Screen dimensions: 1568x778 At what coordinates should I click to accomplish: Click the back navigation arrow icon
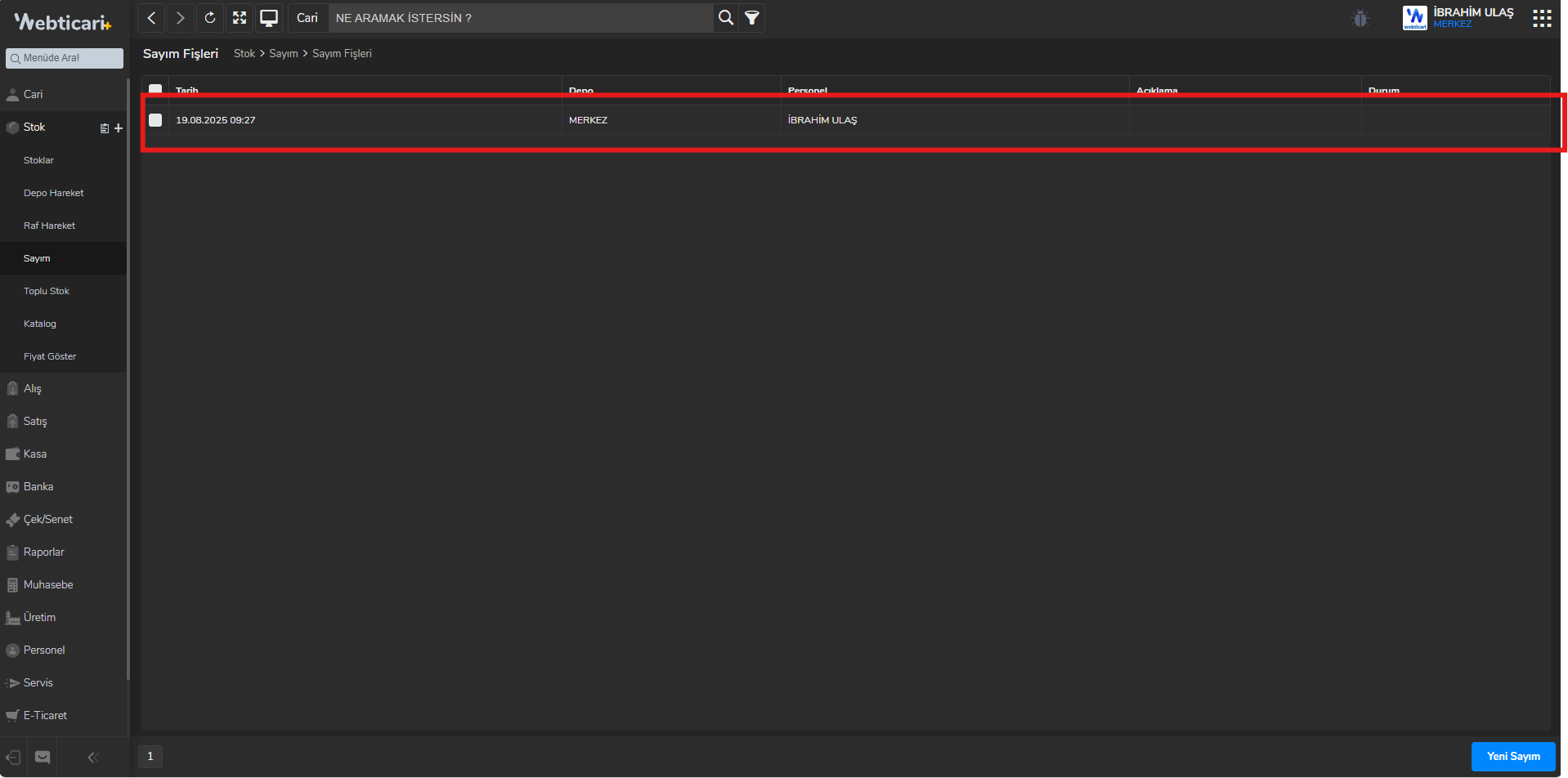point(151,18)
